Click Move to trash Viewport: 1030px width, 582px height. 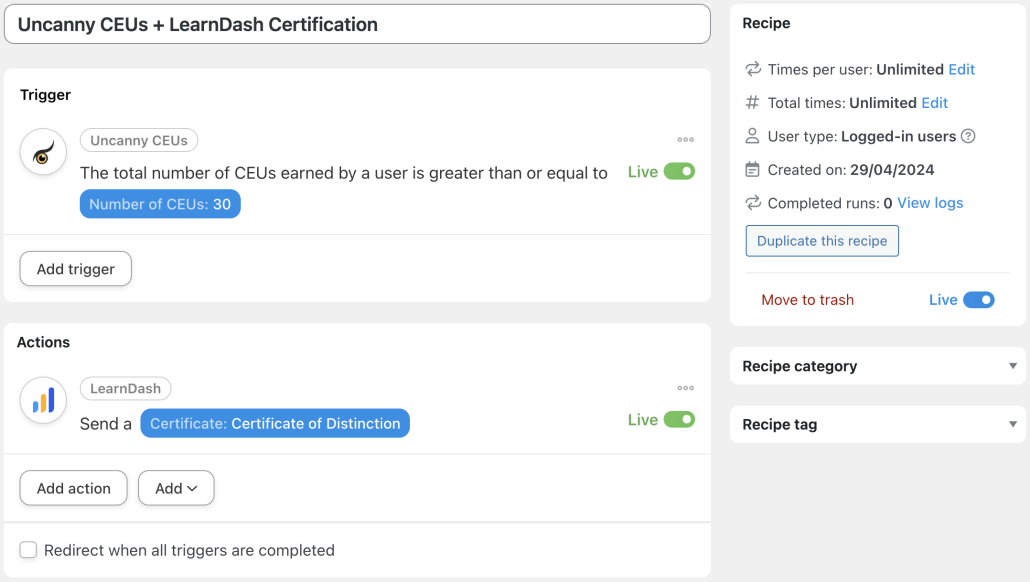click(807, 299)
